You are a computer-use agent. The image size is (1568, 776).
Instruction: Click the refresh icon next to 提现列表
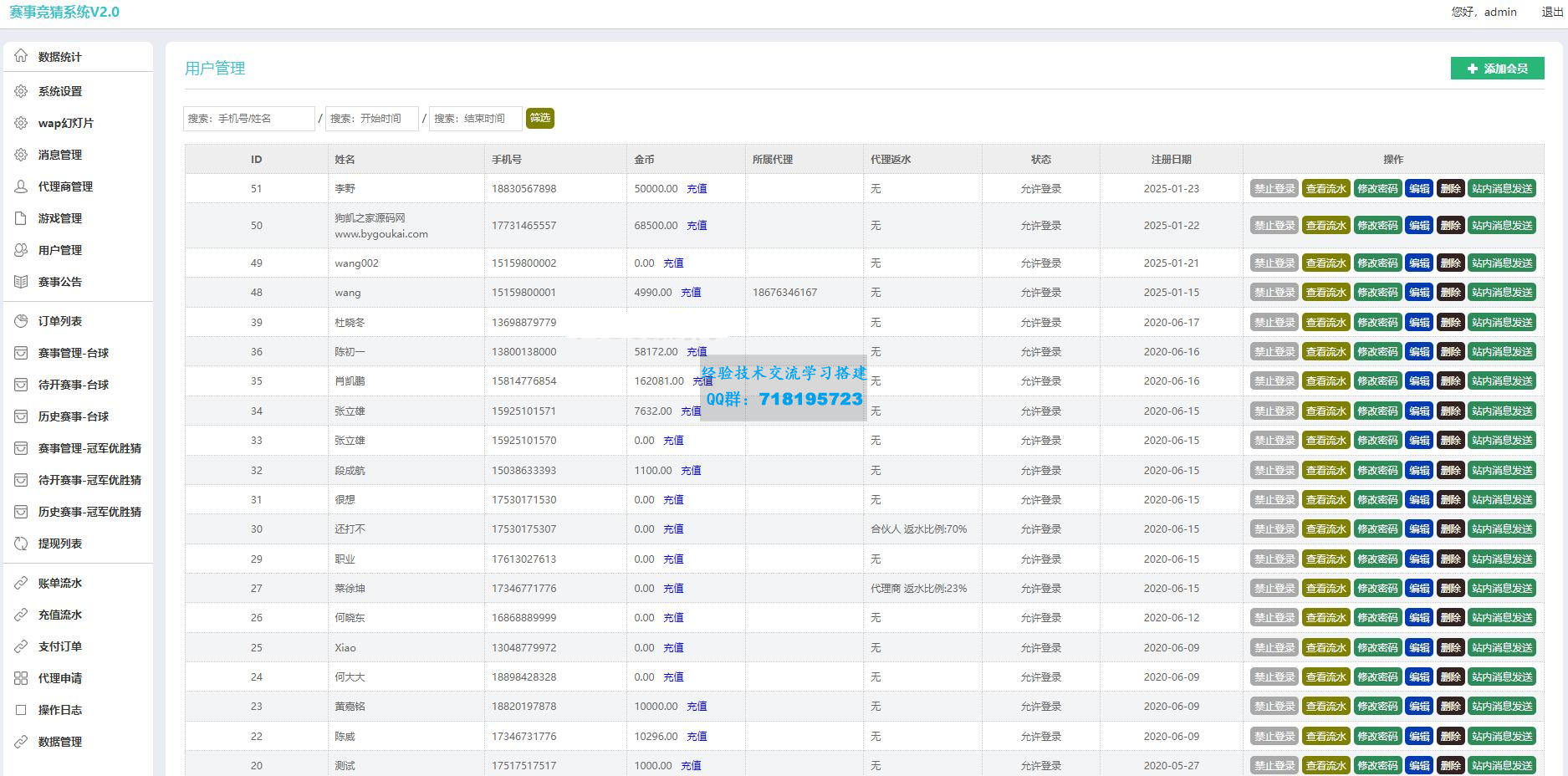click(21, 544)
